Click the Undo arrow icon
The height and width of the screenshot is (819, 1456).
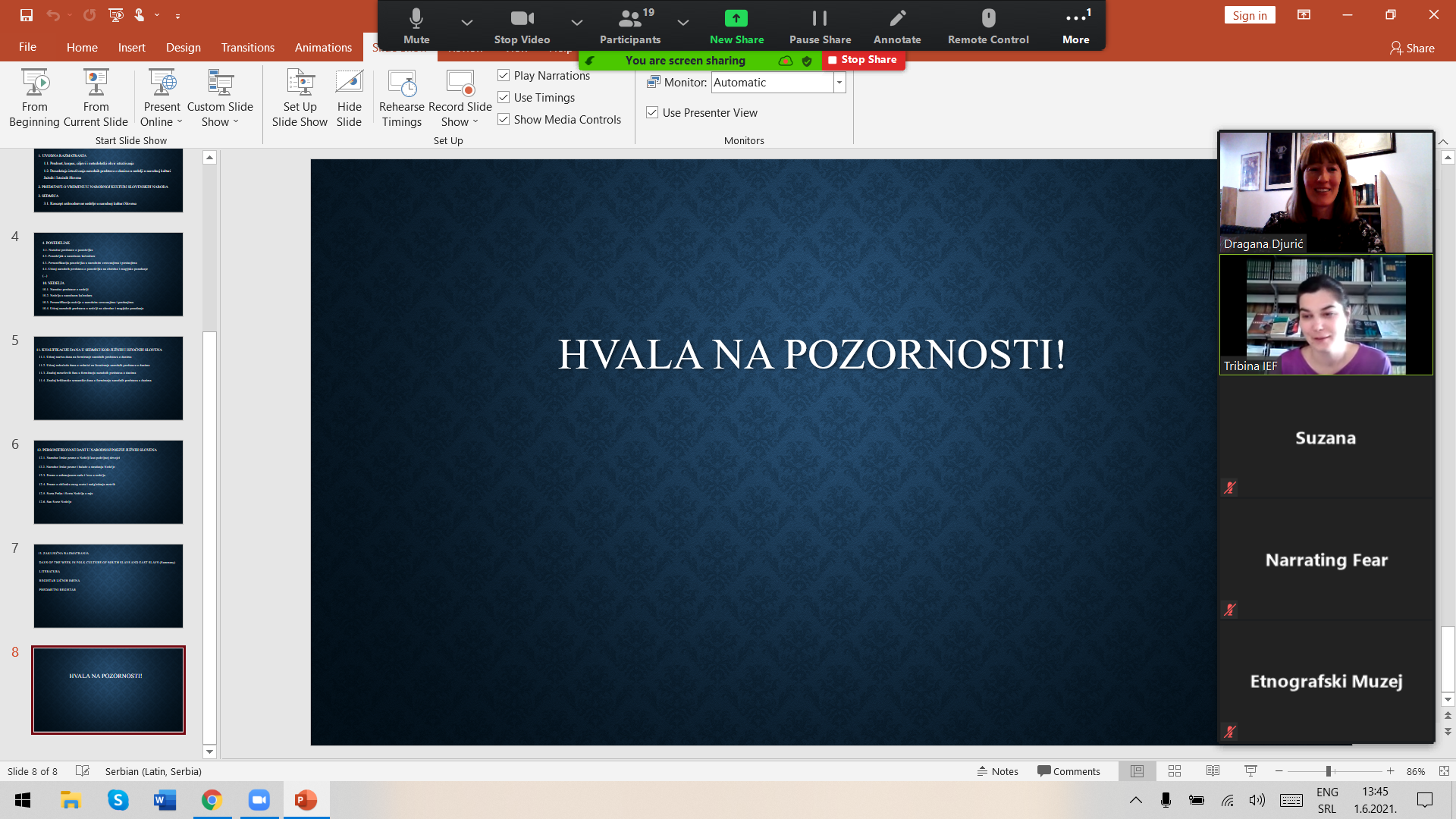pyautogui.click(x=52, y=14)
